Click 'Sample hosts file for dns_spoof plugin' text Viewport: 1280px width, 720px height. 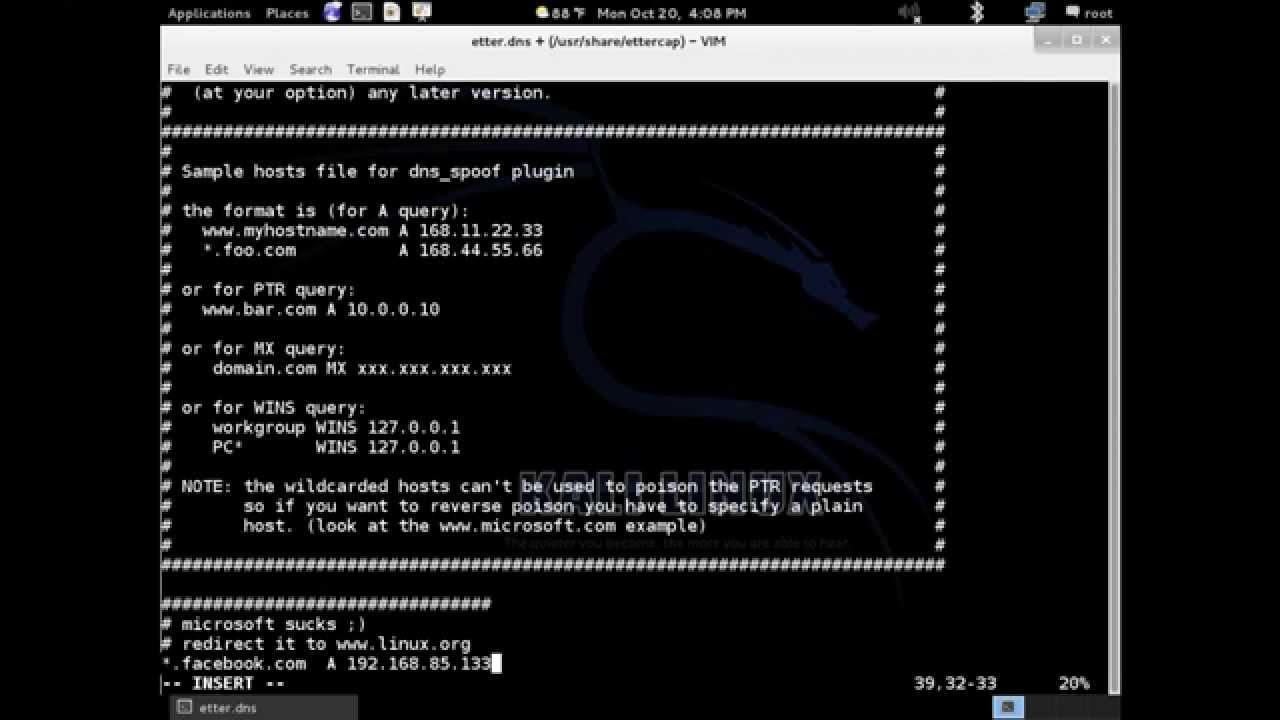click(x=378, y=171)
